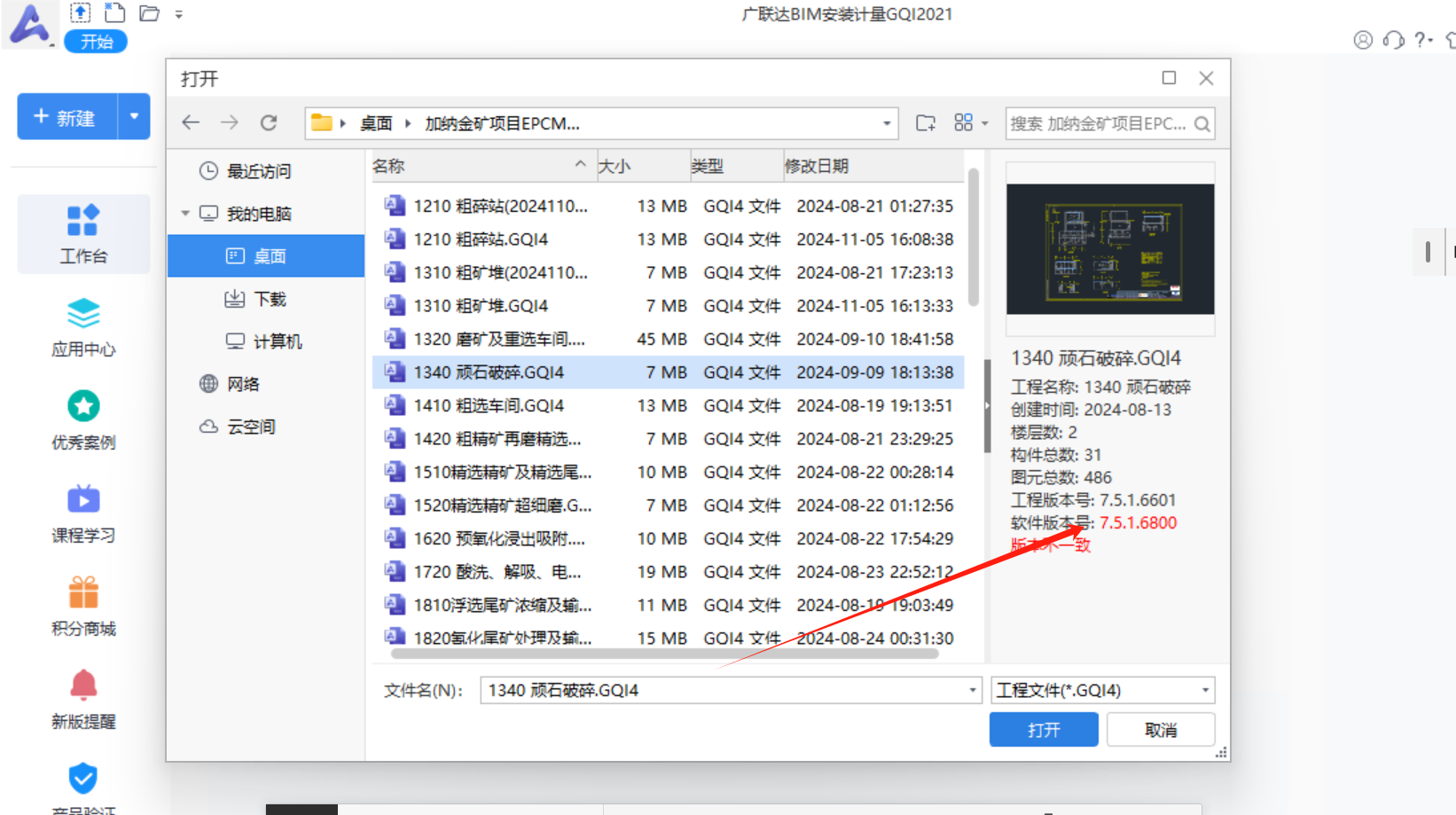The height and width of the screenshot is (815, 1456).
Task: Select file 1420 粗精矿再磨精选
Action: (669, 439)
